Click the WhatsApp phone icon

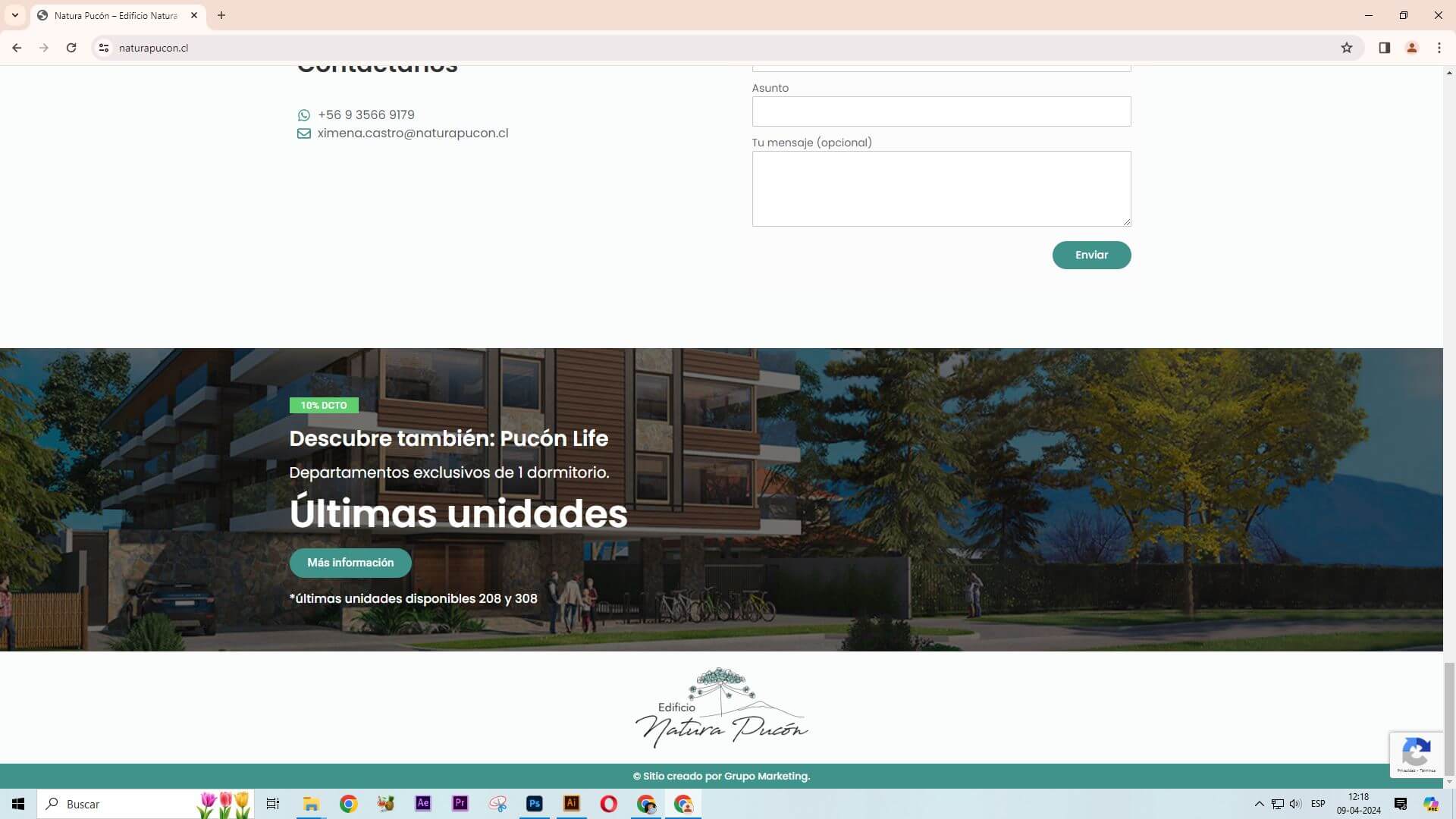(303, 115)
